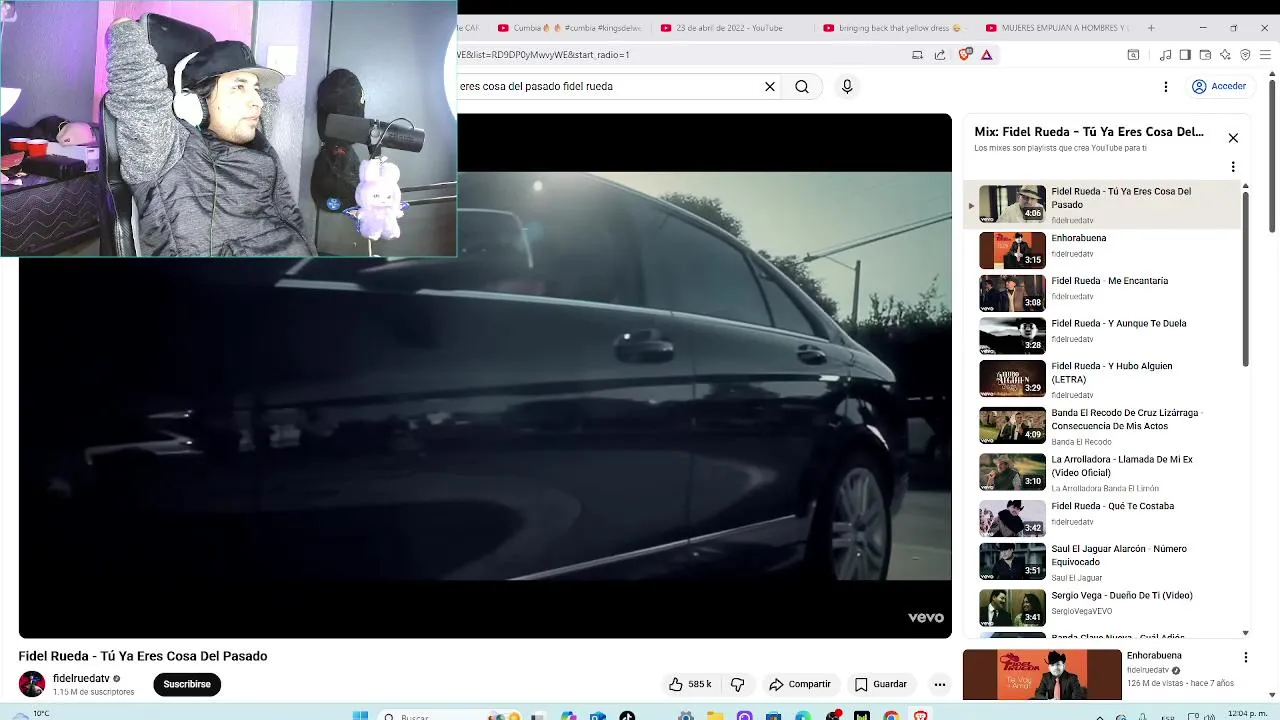The image size is (1280, 720).
Task: Open options for Enhorabuena recommended video
Action: point(1245,657)
